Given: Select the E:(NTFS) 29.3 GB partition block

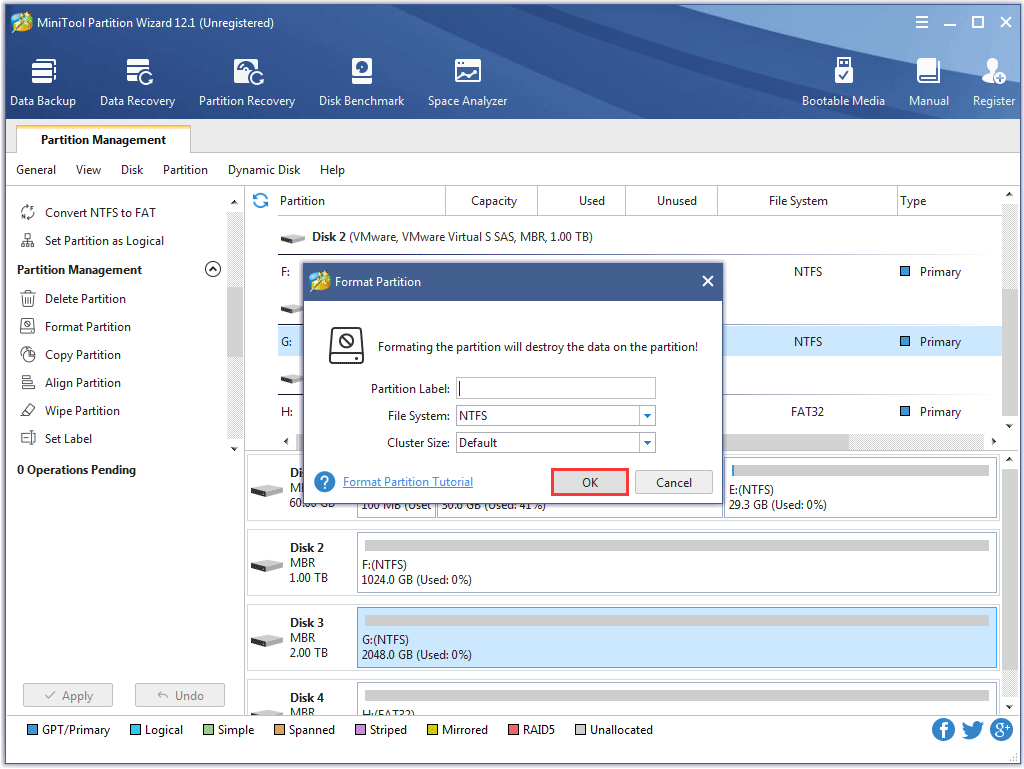Looking at the screenshot, I should pyautogui.click(x=861, y=488).
